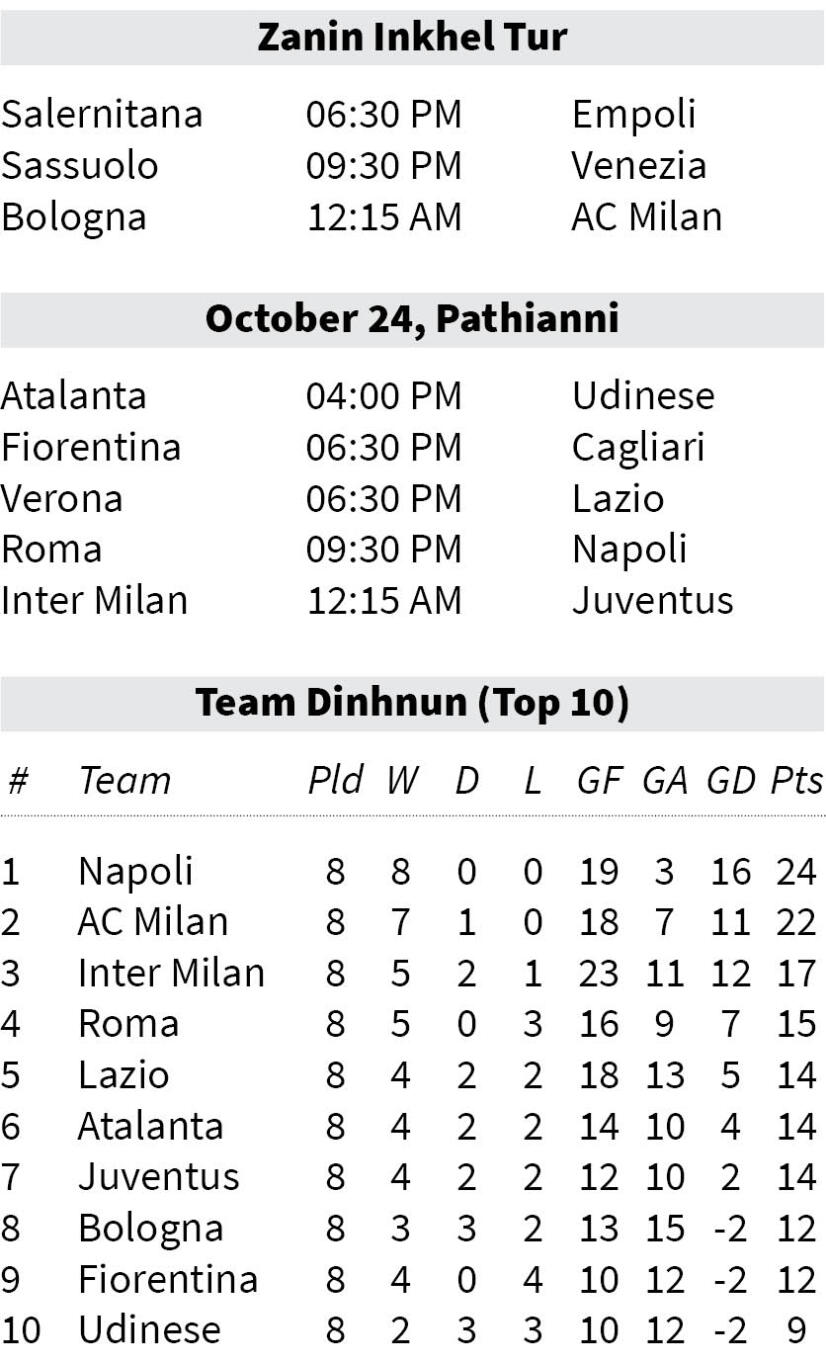Click the Pld column header
Screen dimensions: 826x1363
[x=335, y=781]
